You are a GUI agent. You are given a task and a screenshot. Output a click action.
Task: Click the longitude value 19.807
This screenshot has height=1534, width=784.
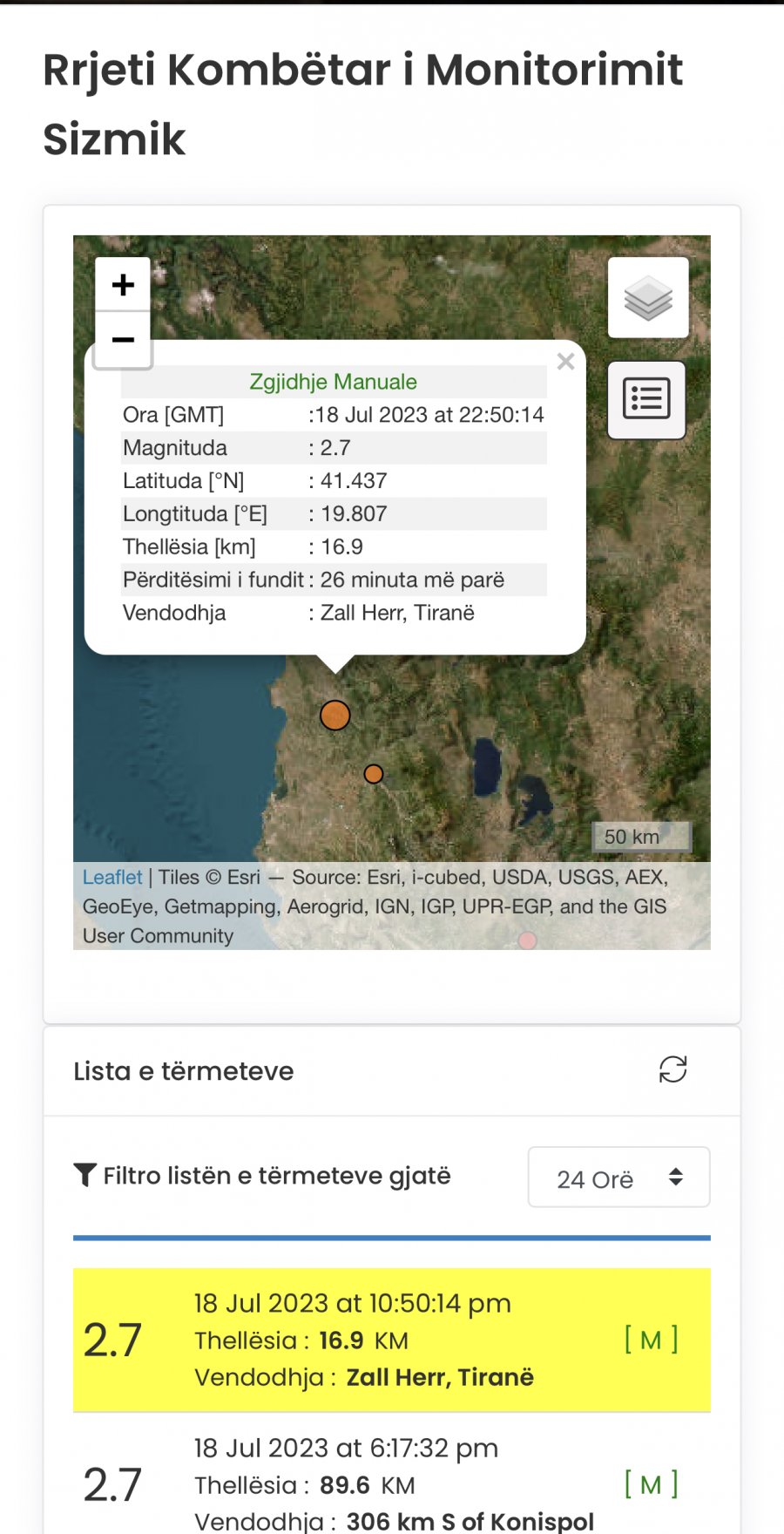[x=354, y=514]
